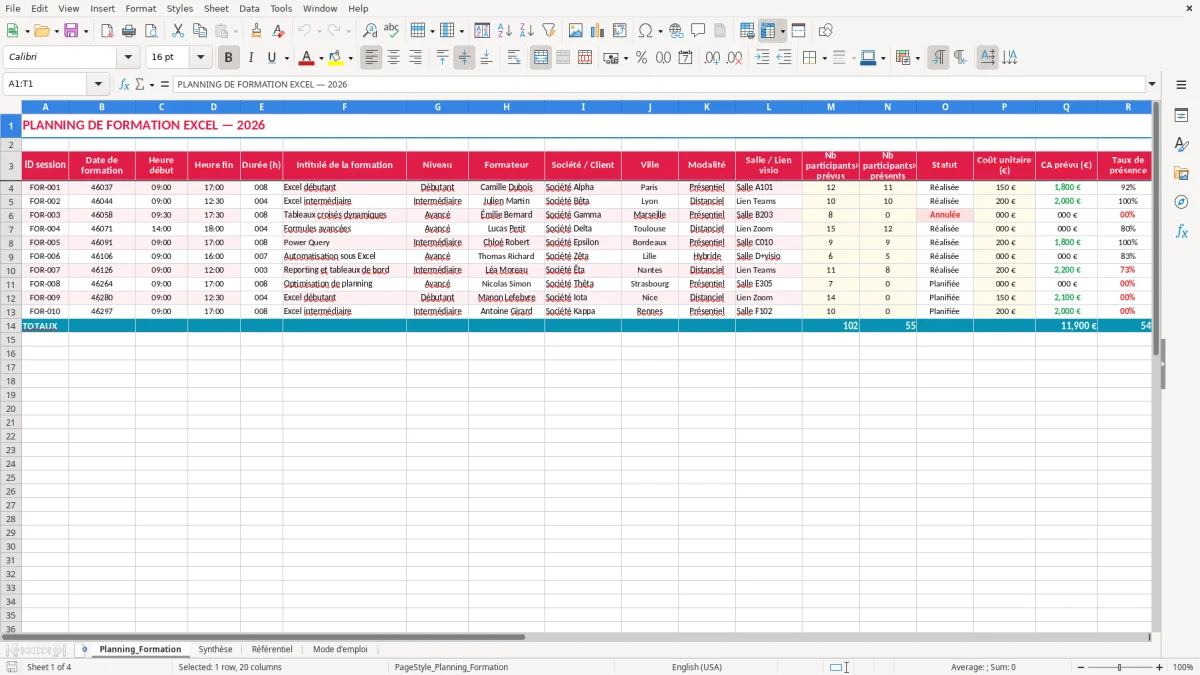Toggle Left-To-Right text direction
The height and width of the screenshot is (675, 1200).
[938, 58]
